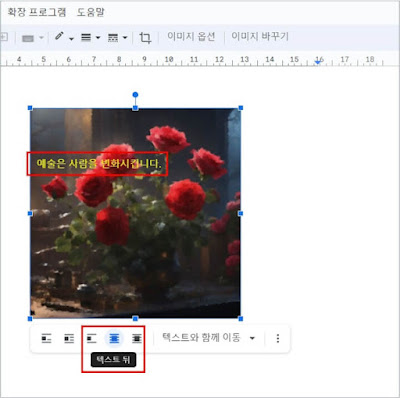
Task: Open 이미지 옵션 panel
Action: 191,36
